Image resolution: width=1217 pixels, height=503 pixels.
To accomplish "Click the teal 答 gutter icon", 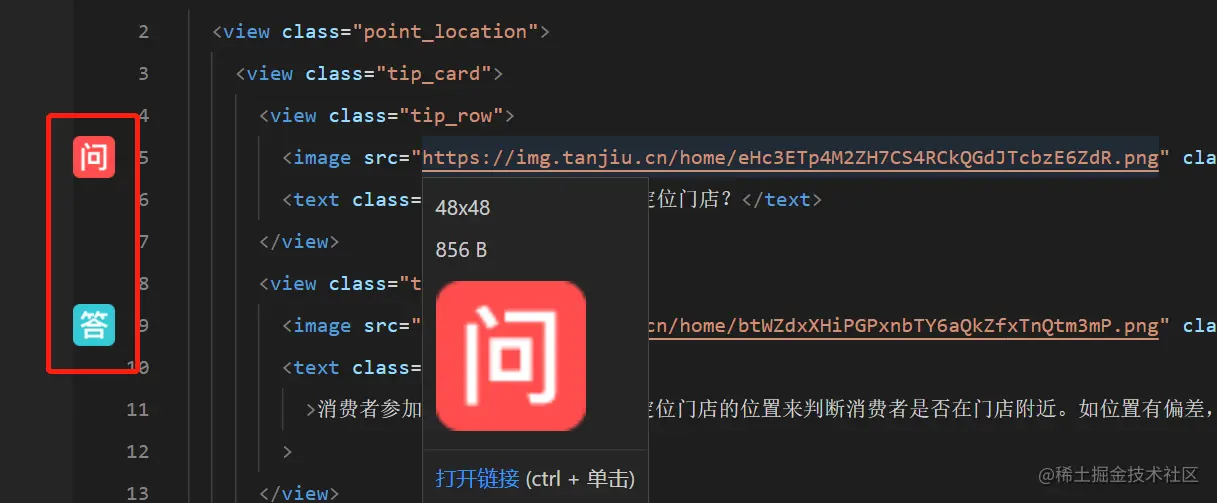I will point(94,325).
